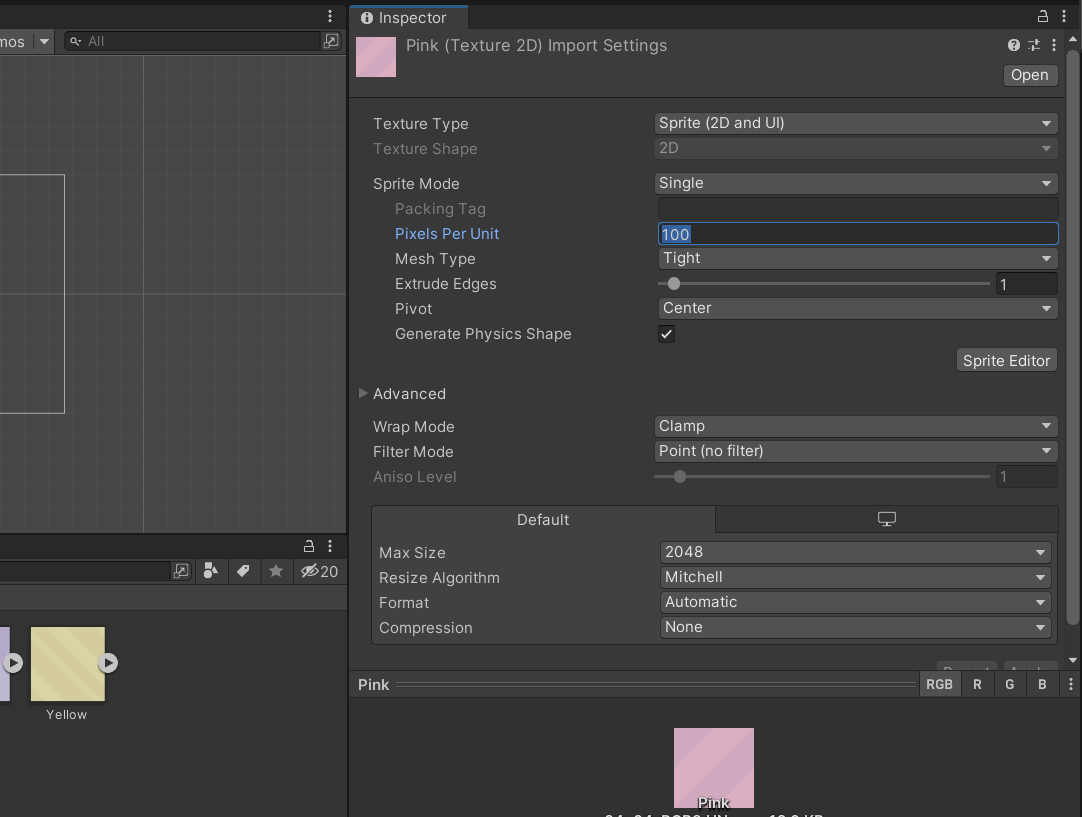Click the Sprite Editor button
Screen dimensions: 1082x817
pyautogui.click(x=1006, y=361)
